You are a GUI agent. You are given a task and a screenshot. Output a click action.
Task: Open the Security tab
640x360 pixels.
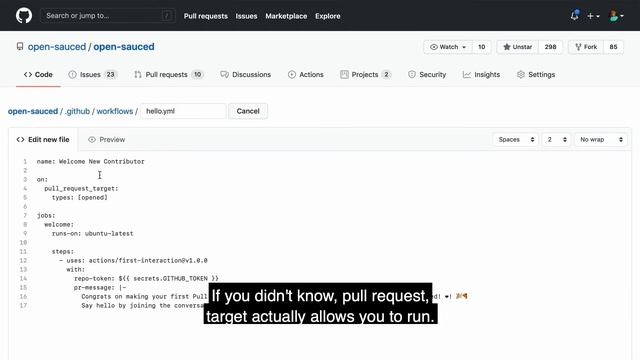pyautogui.click(x=427, y=75)
